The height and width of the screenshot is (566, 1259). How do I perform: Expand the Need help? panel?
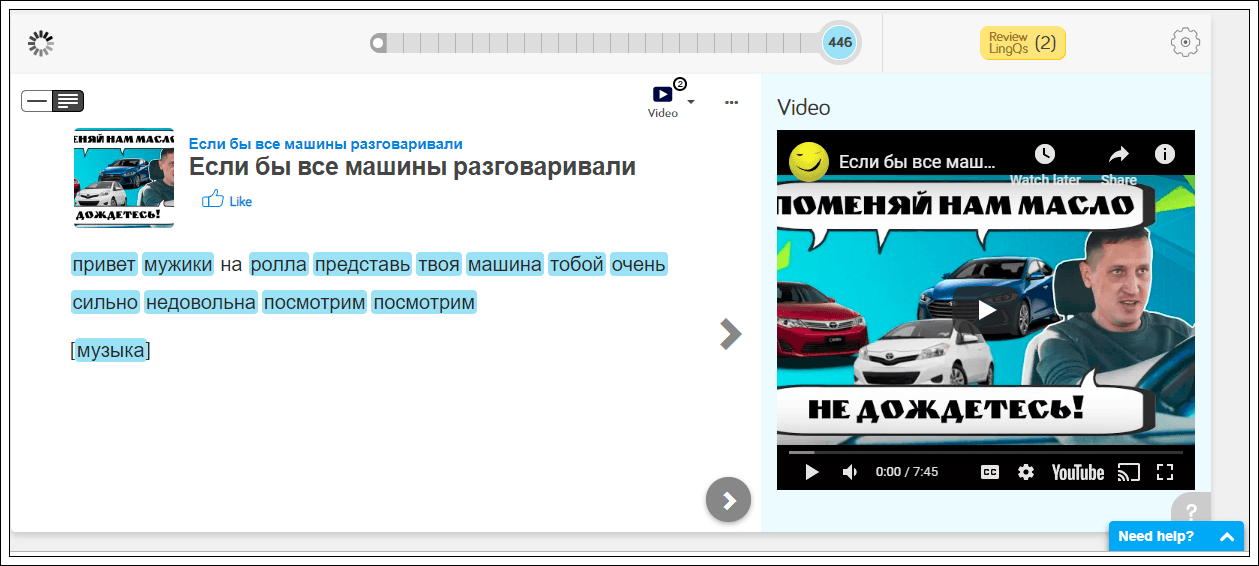pos(1176,536)
